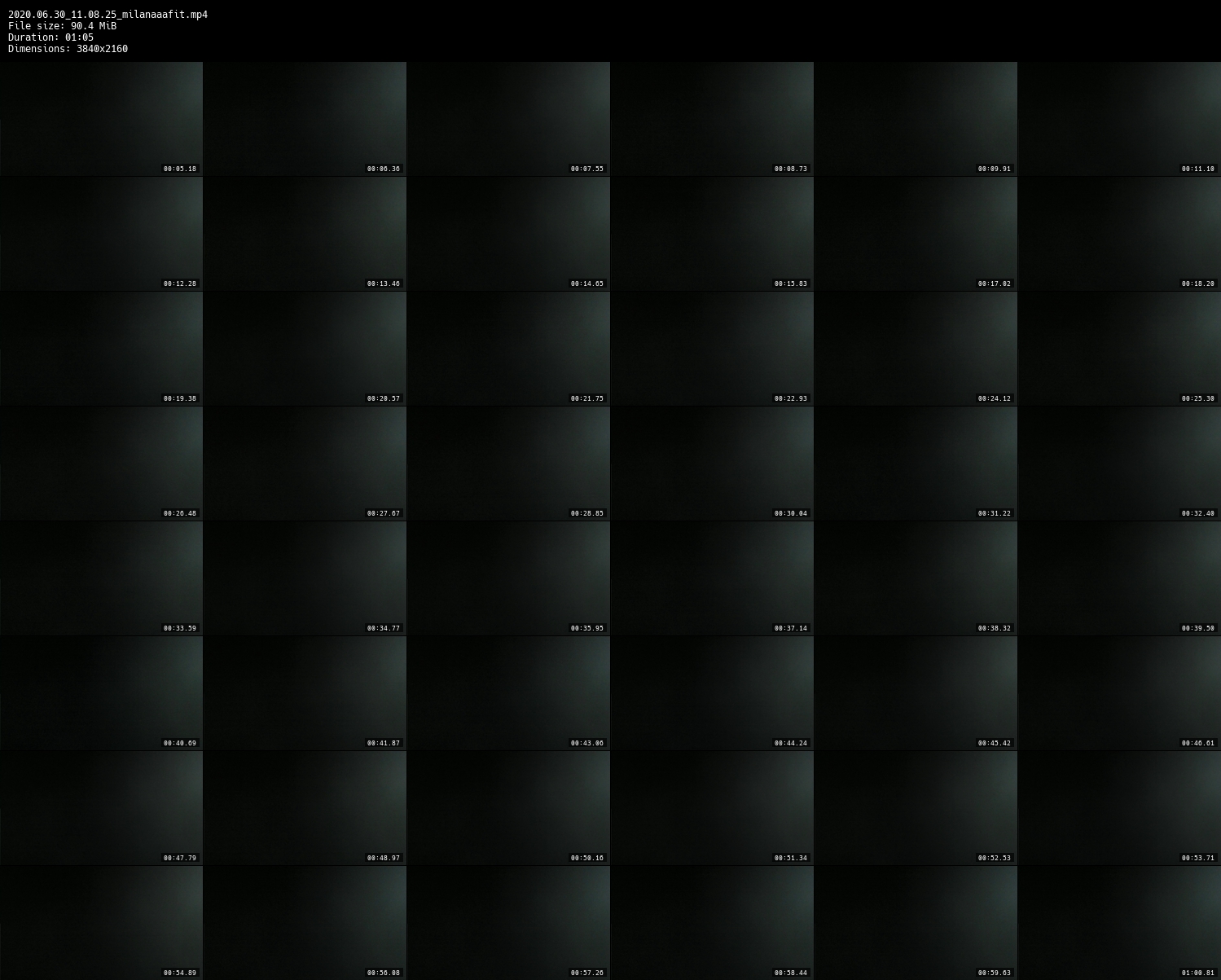Click the 00:21.75 video frame
The height and width of the screenshot is (980, 1221).
tap(508, 349)
